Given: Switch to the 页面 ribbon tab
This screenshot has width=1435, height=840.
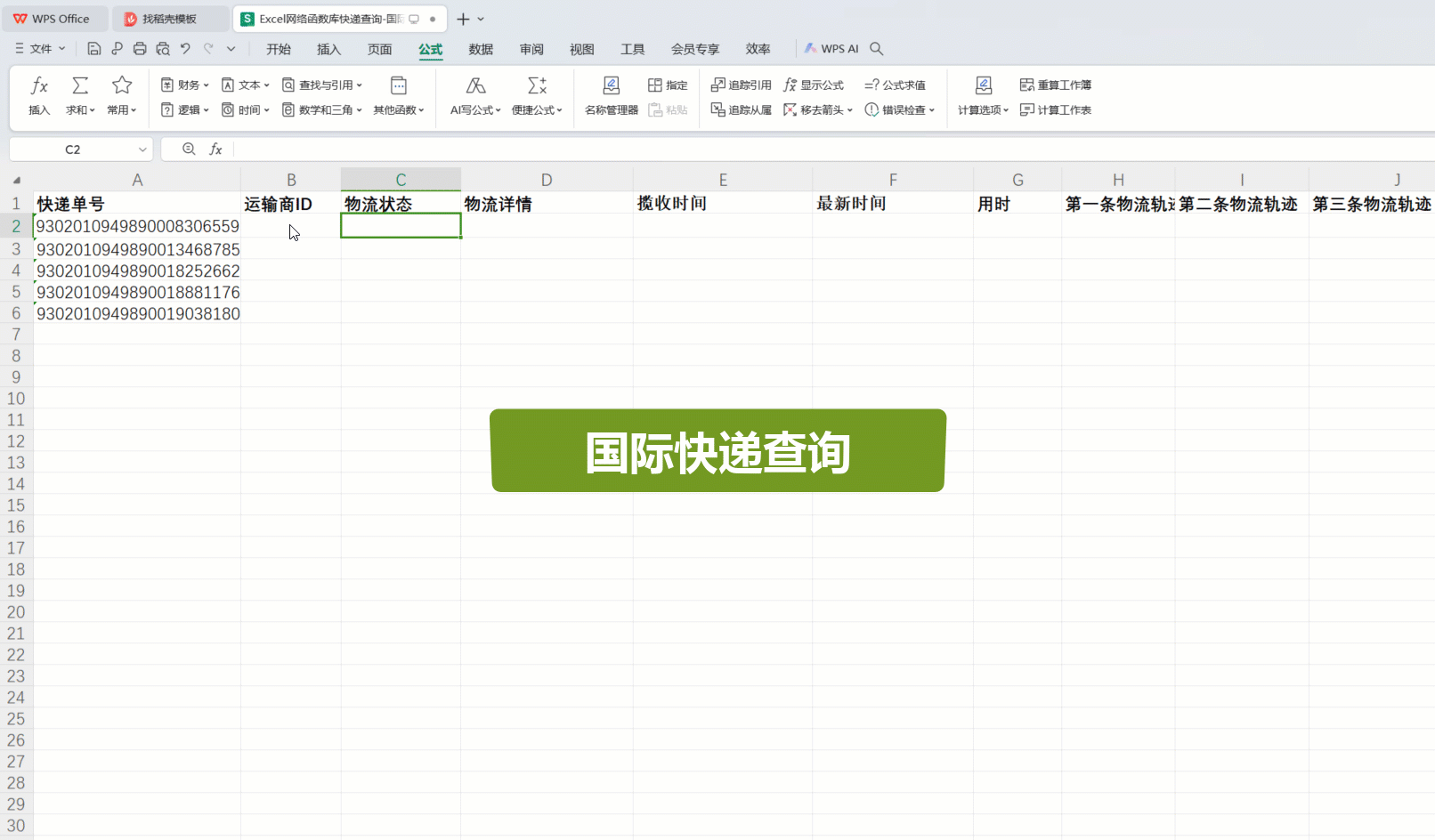Looking at the screenshot, I should (380, 49).
